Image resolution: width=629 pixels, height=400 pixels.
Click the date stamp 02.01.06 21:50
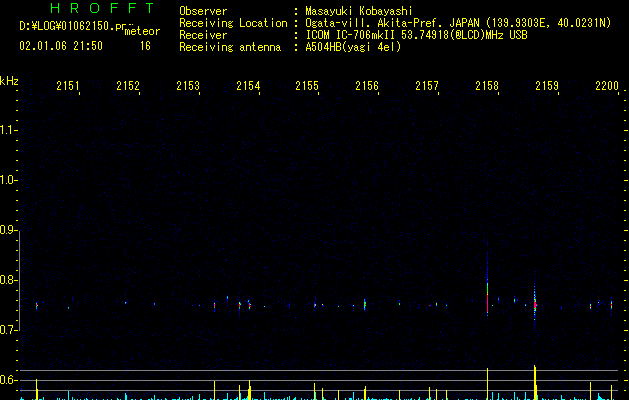click(x=61, y=46)
